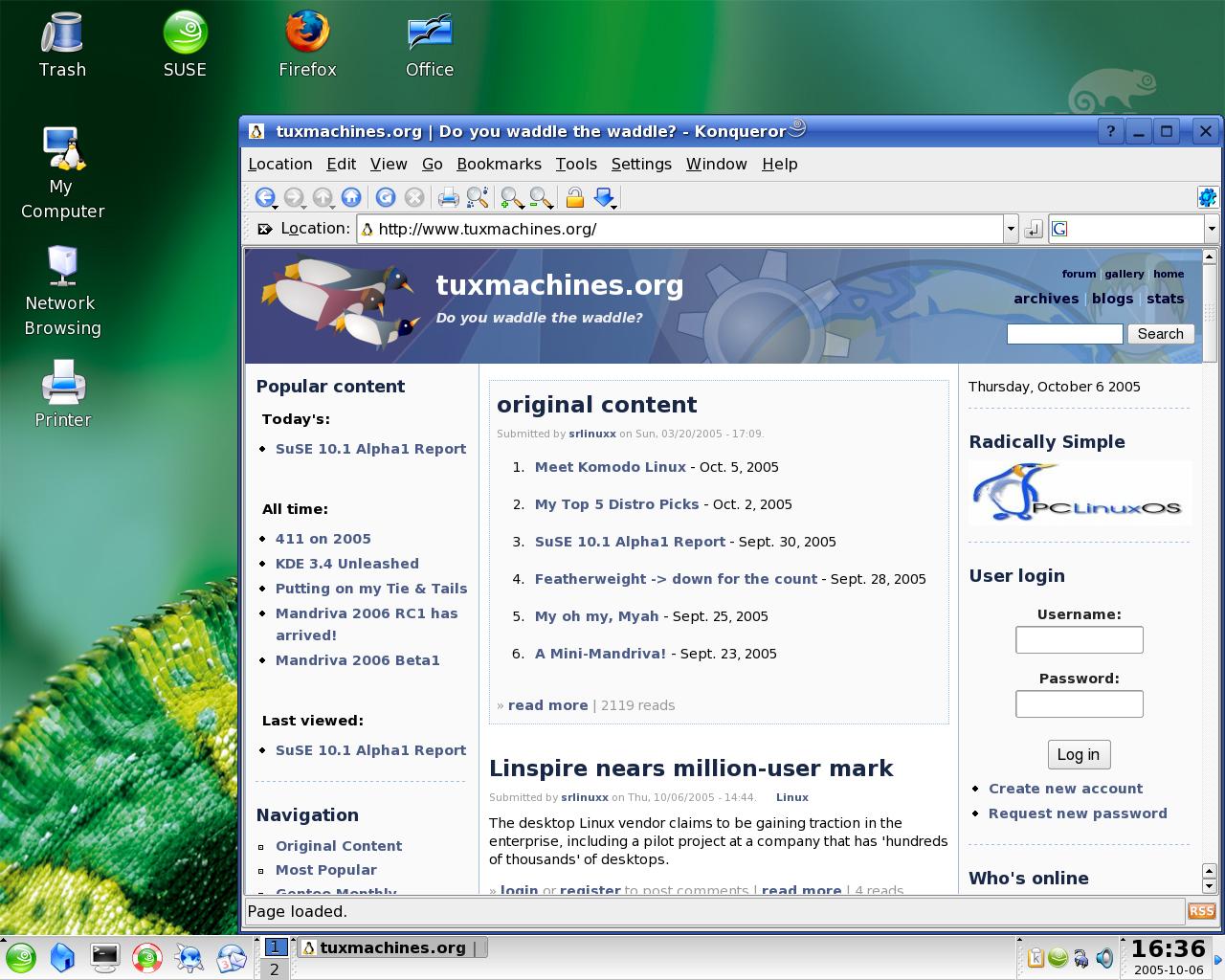Open the Linspire nears million-user mark headline
1225x980 pixels.
coord(691,768)
